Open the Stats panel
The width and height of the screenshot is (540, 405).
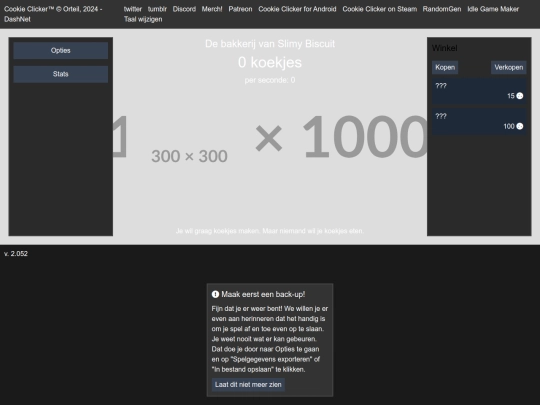pos(61,74)
